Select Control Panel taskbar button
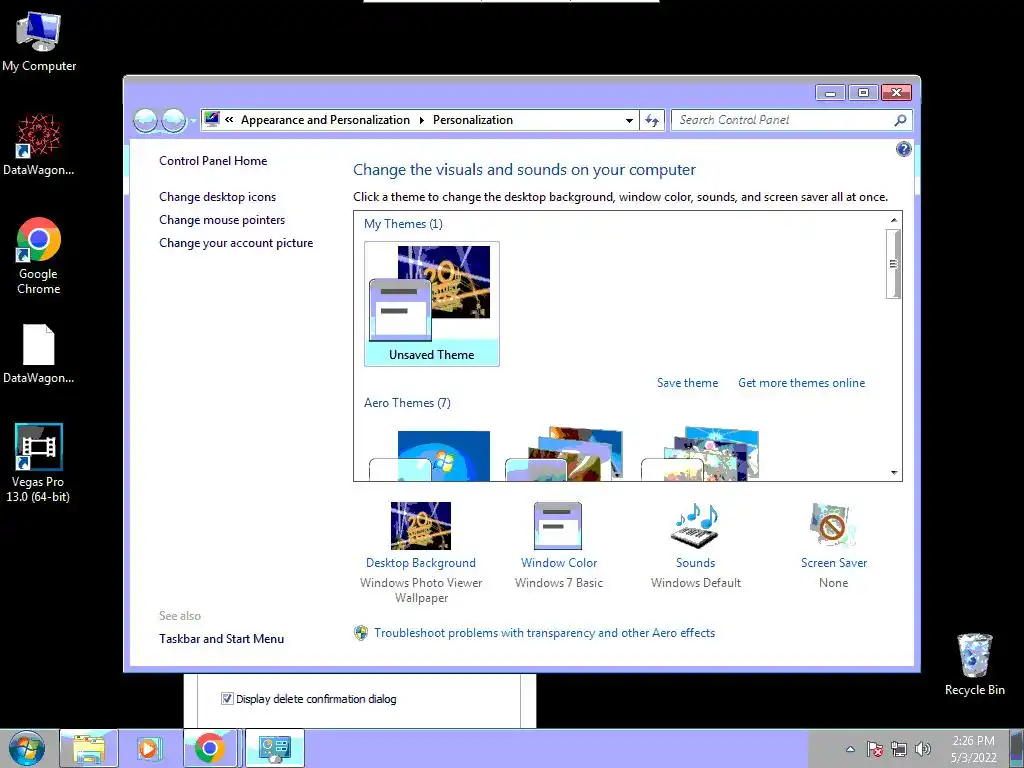The width and height of the screenshot is (1024, 768). (x=274, y=748)
